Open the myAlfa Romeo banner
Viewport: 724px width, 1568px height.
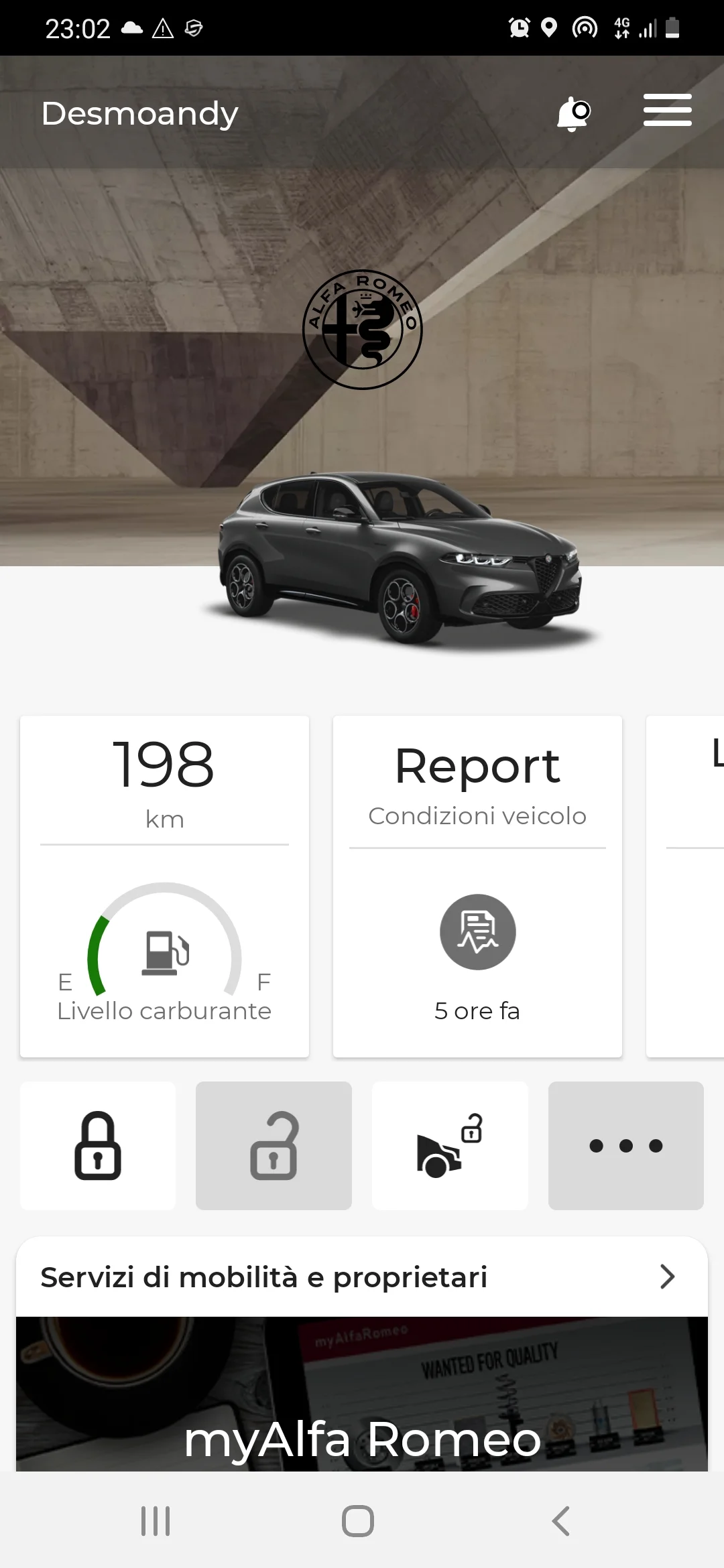click(x=362, y=1394)
